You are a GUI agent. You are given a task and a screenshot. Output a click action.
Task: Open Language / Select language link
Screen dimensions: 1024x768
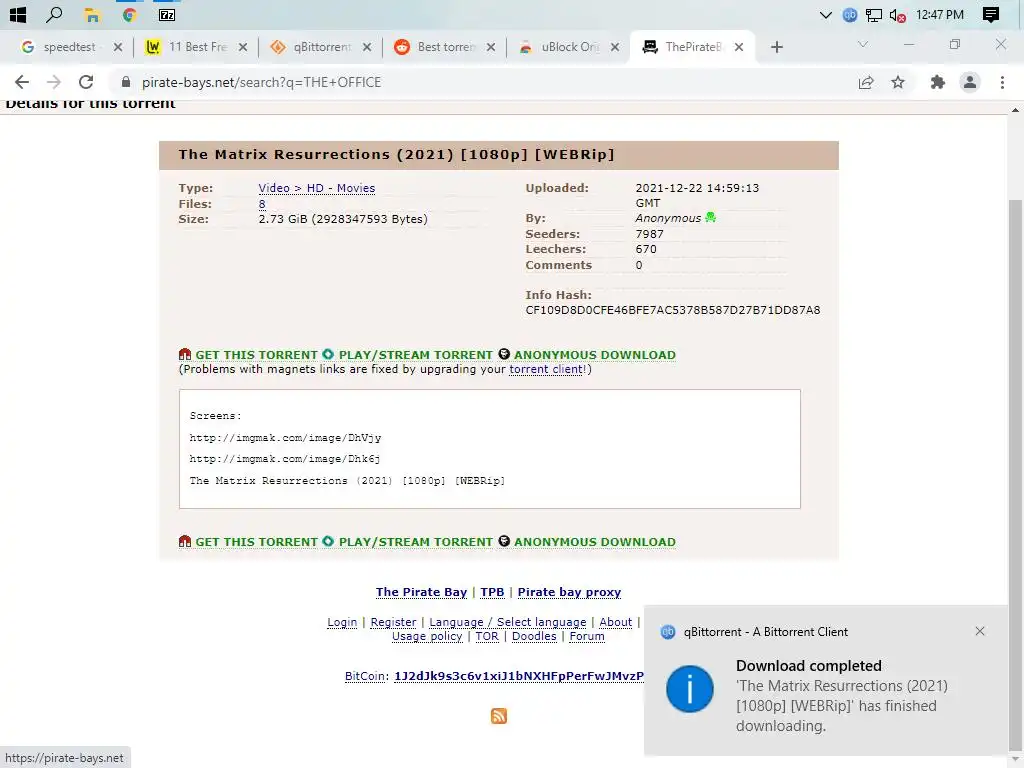507,622
